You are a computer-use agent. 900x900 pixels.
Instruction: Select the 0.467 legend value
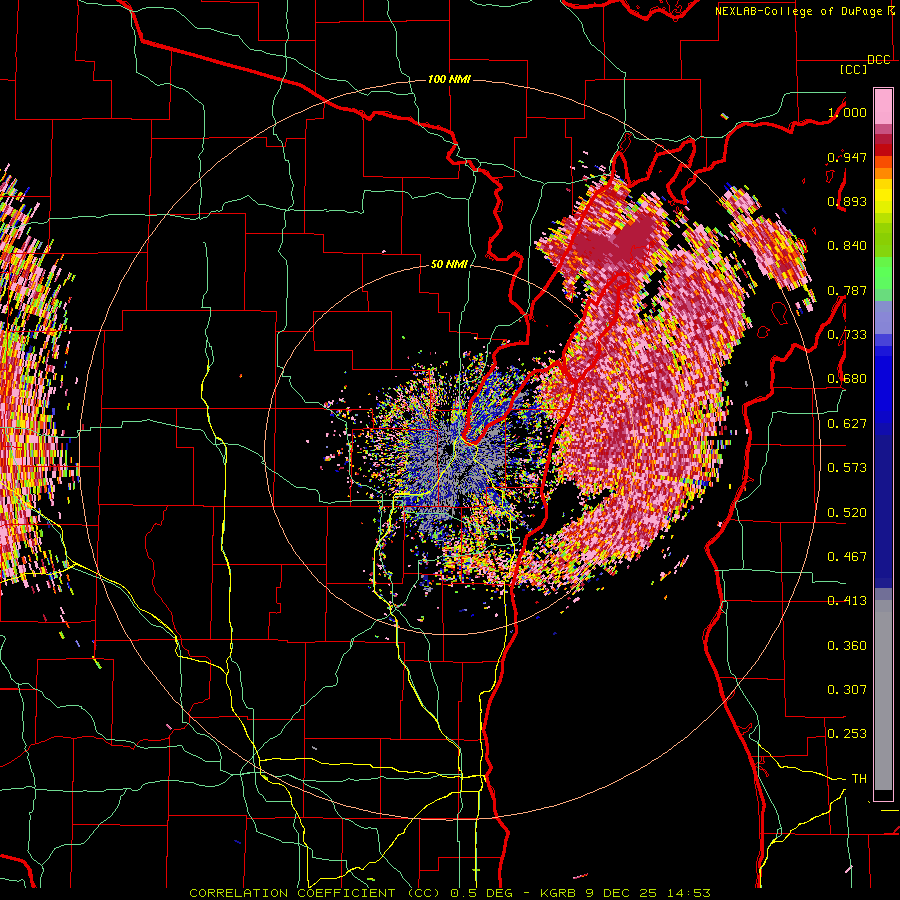click(847, 557)
